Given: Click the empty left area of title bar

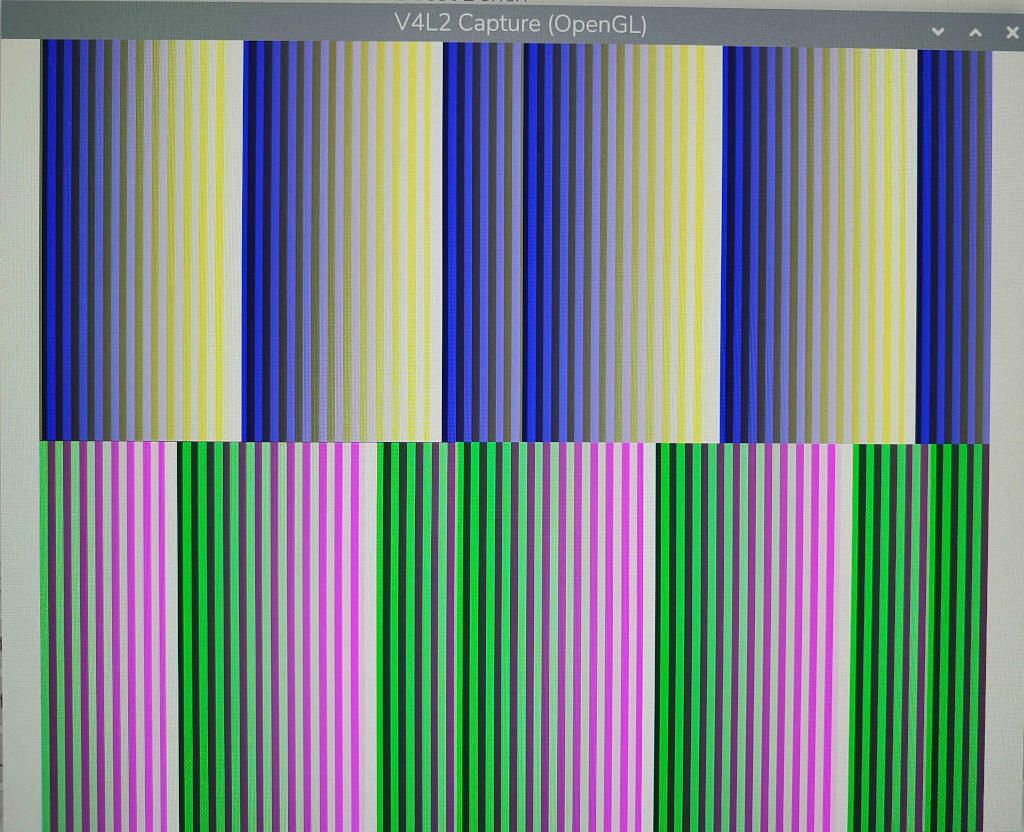Looking at the screenshot, I should click(196, 25).
